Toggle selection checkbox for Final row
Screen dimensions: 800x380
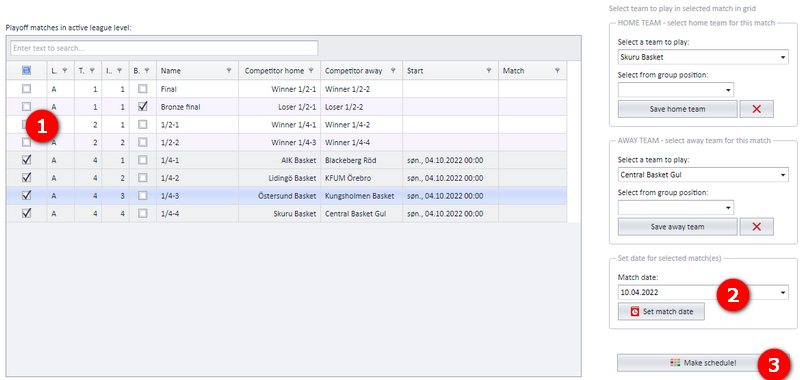pyautogui.click(x=27, y=89)
